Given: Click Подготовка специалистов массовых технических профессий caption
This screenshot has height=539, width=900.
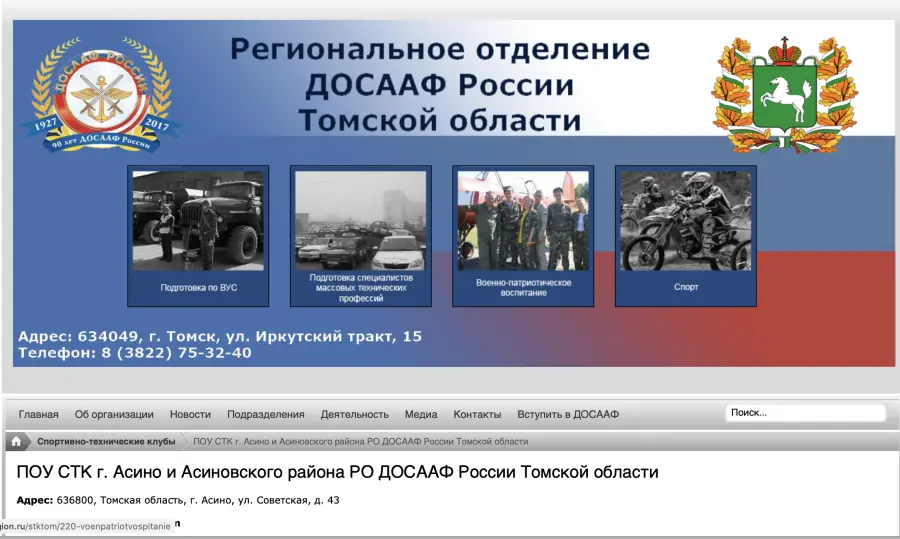Looking at the screenshot, I should pos(361,288).
